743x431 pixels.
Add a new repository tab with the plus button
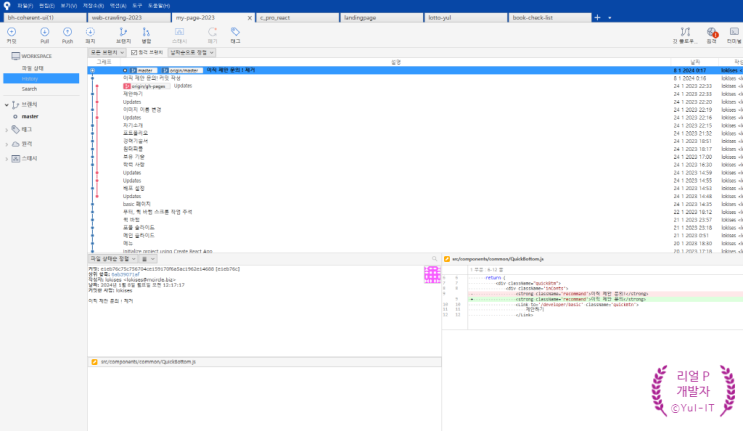click(598, 18)
